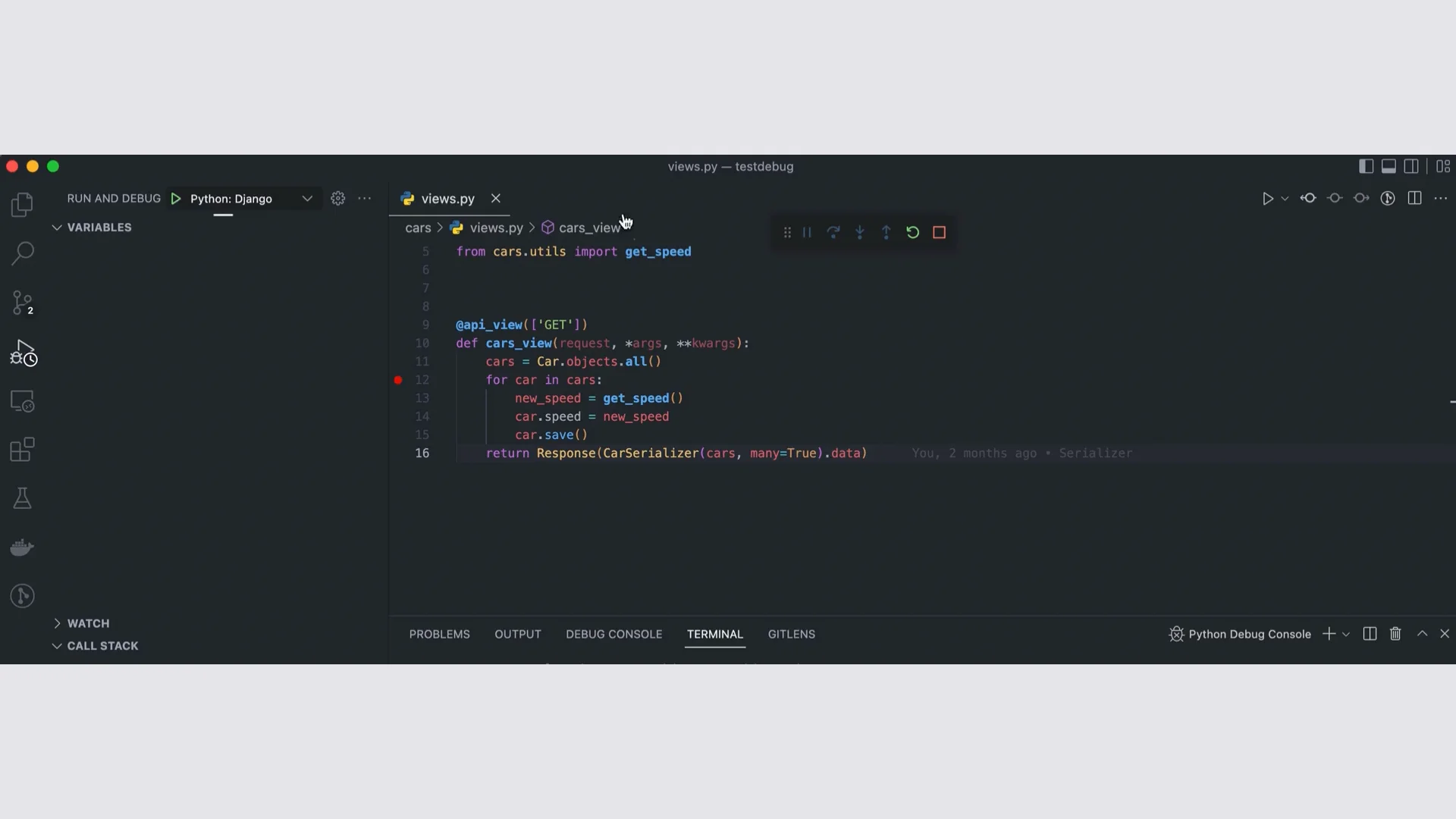Close the views.py editor tab

(x=496, y=198)
